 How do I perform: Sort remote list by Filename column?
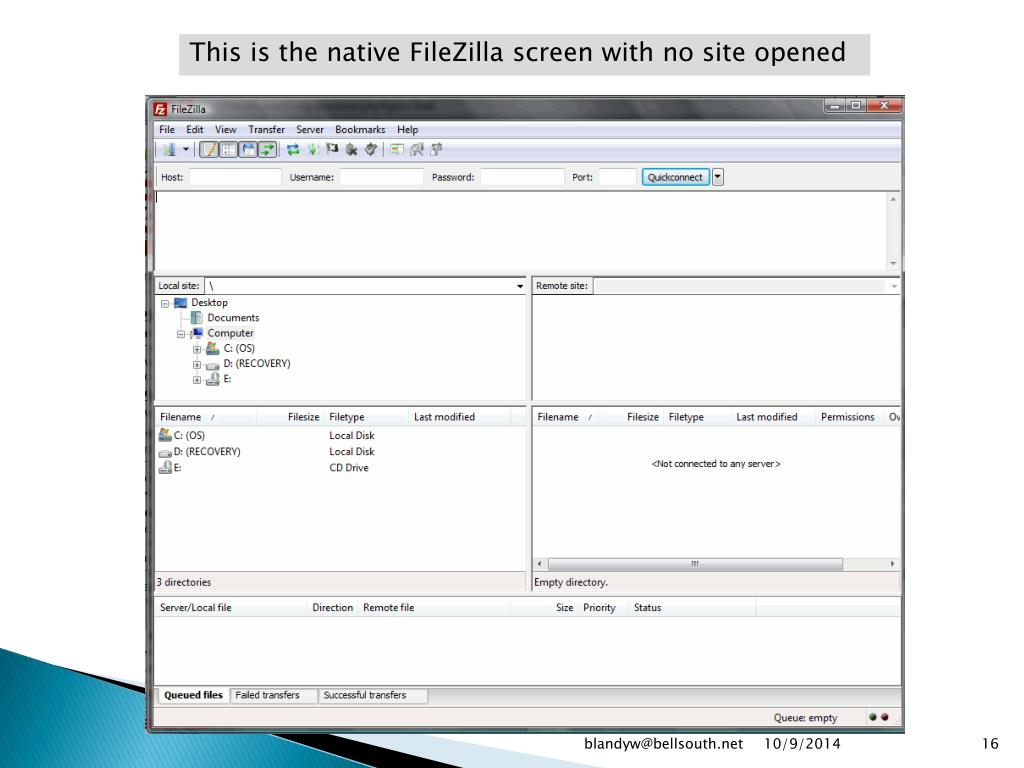[x=566, y=417]
